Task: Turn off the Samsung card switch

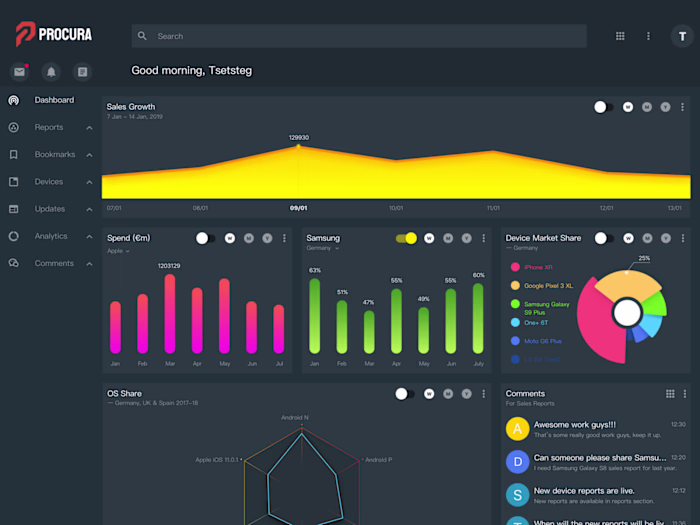Action: (406, 238)
